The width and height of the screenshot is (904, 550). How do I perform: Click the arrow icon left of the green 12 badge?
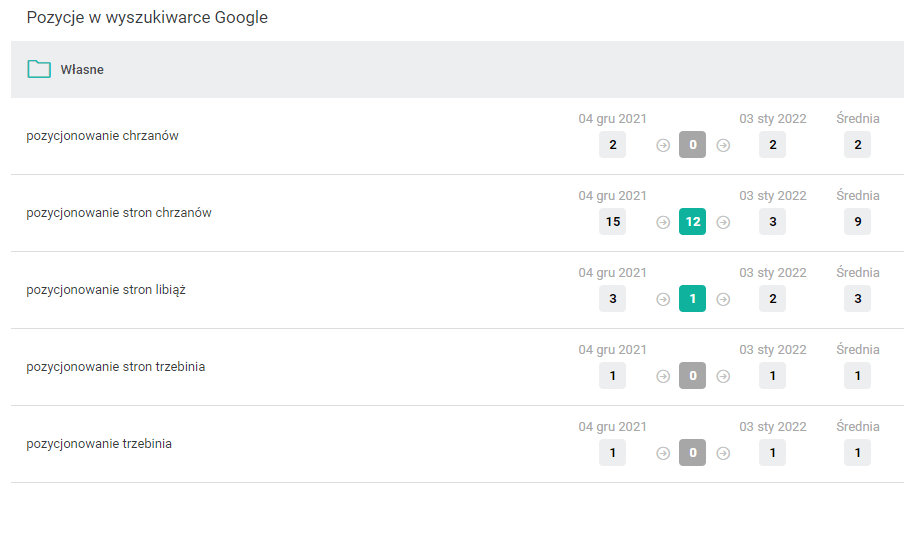tap(662, 222)
